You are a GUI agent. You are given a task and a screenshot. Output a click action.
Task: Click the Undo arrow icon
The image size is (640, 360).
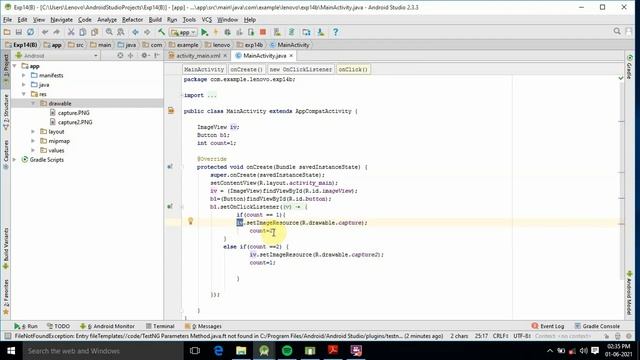click(x=45, y=32)
